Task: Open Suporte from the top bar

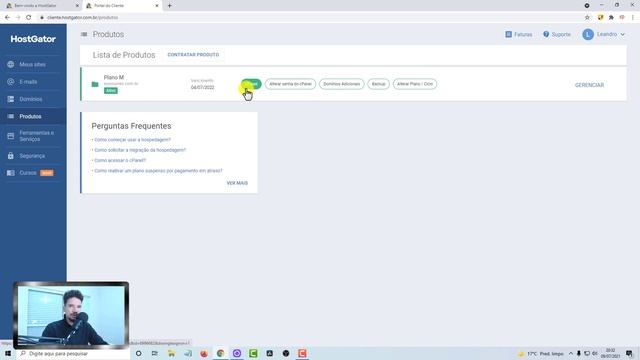Action: tap(557, 34)
